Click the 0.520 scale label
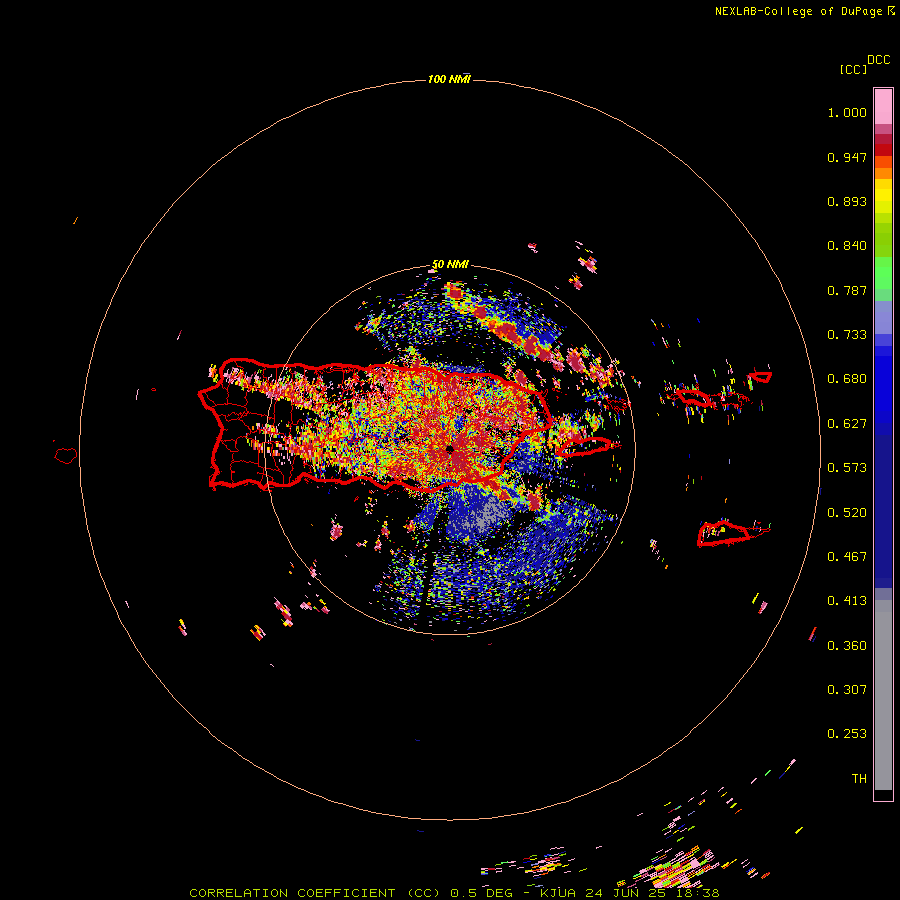The image size is (900, 900). pos(847,513)
